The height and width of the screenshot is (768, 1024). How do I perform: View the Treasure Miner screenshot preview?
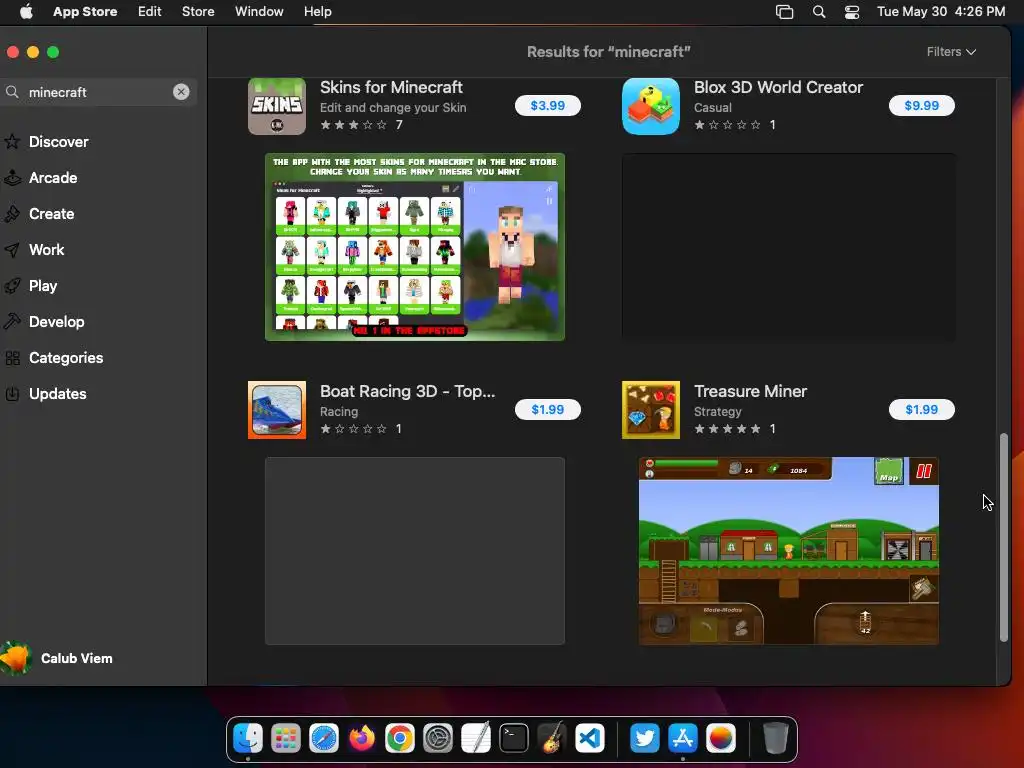coord(788,551)
